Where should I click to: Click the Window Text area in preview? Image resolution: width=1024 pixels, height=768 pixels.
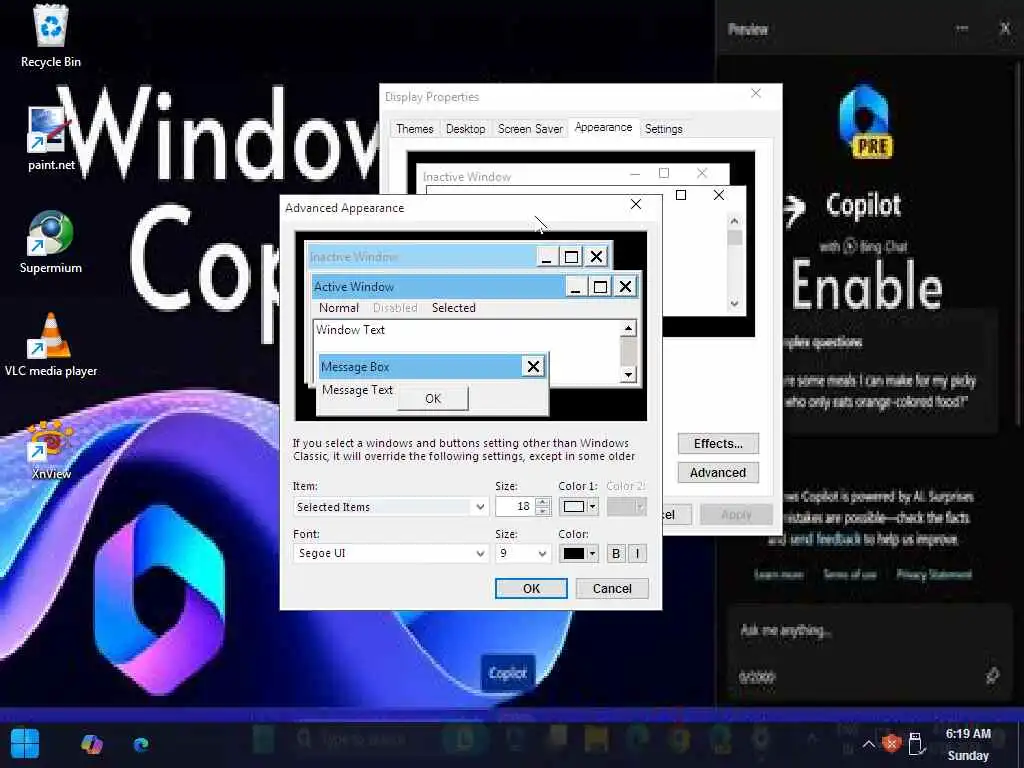[x=466, y=351]
